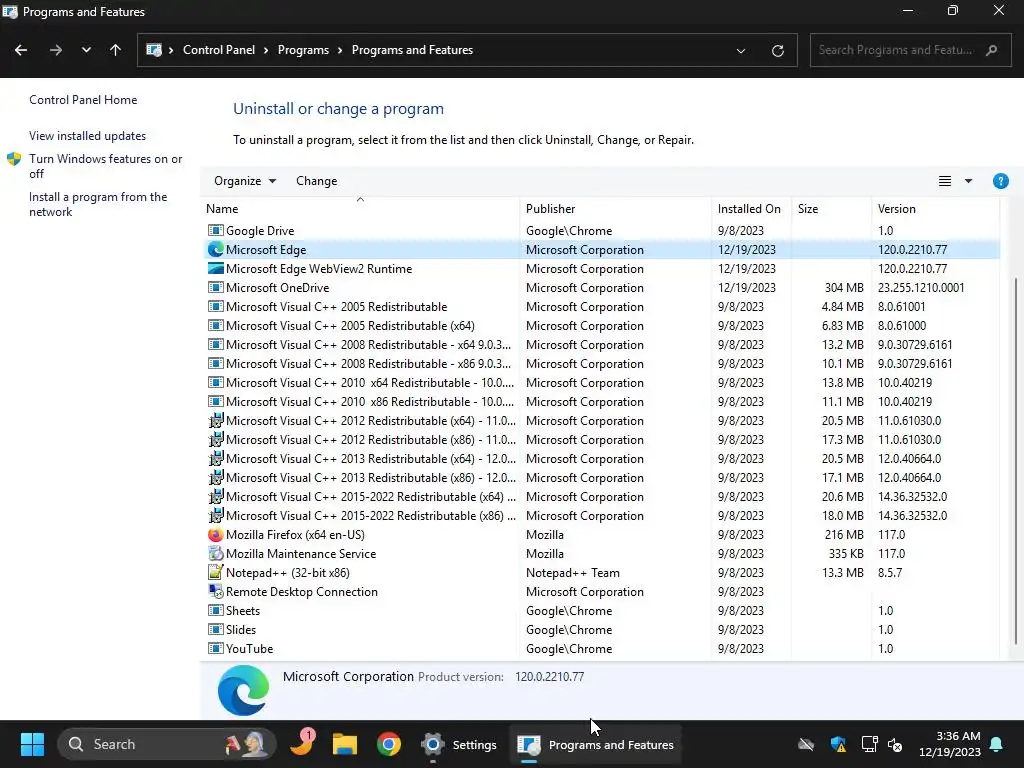This screenshot has height=768, width=1024.
Task: Click the 216 MB size of Firefox
Action: tap(844, 534)
